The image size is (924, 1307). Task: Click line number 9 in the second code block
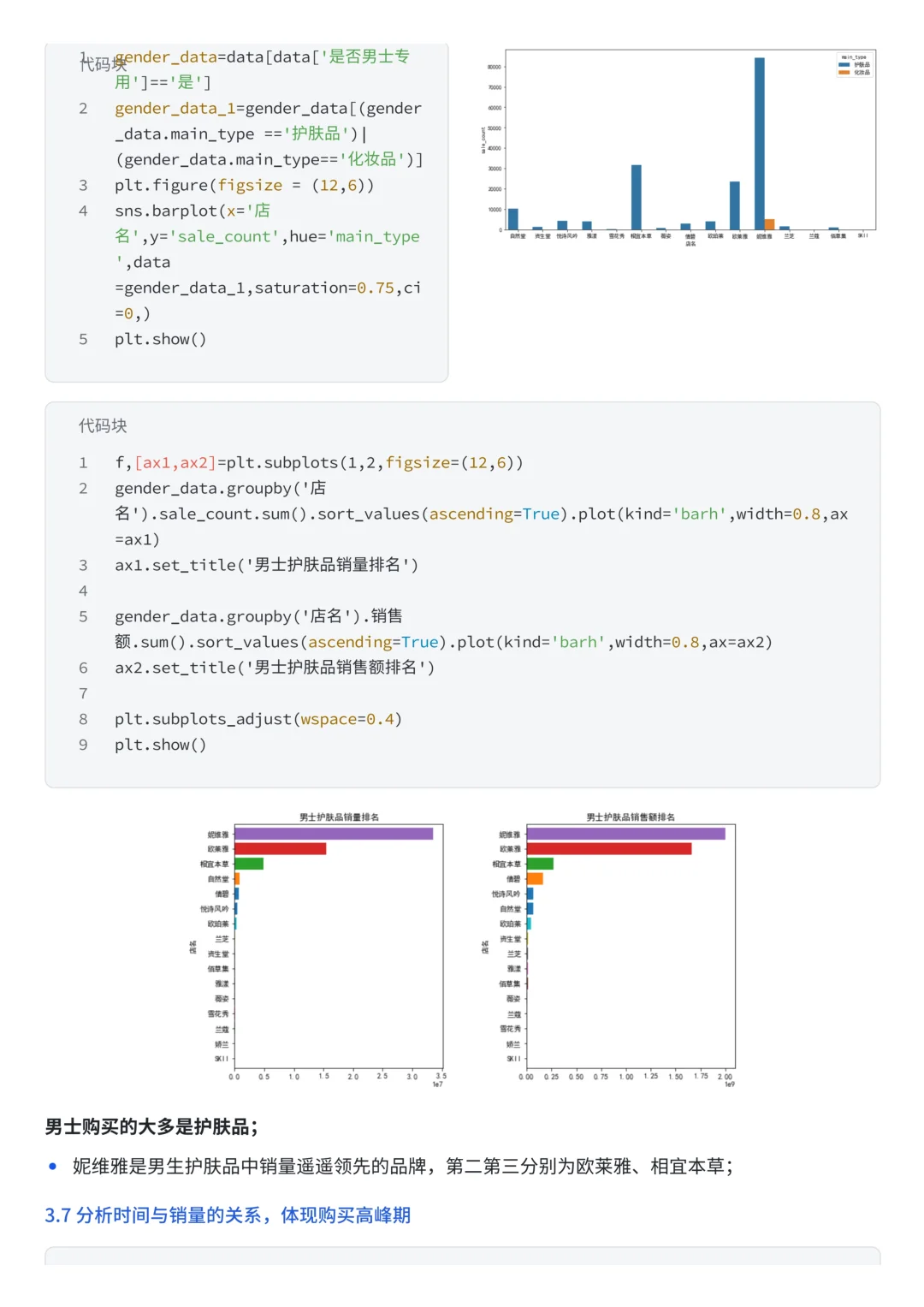point(83,745)
